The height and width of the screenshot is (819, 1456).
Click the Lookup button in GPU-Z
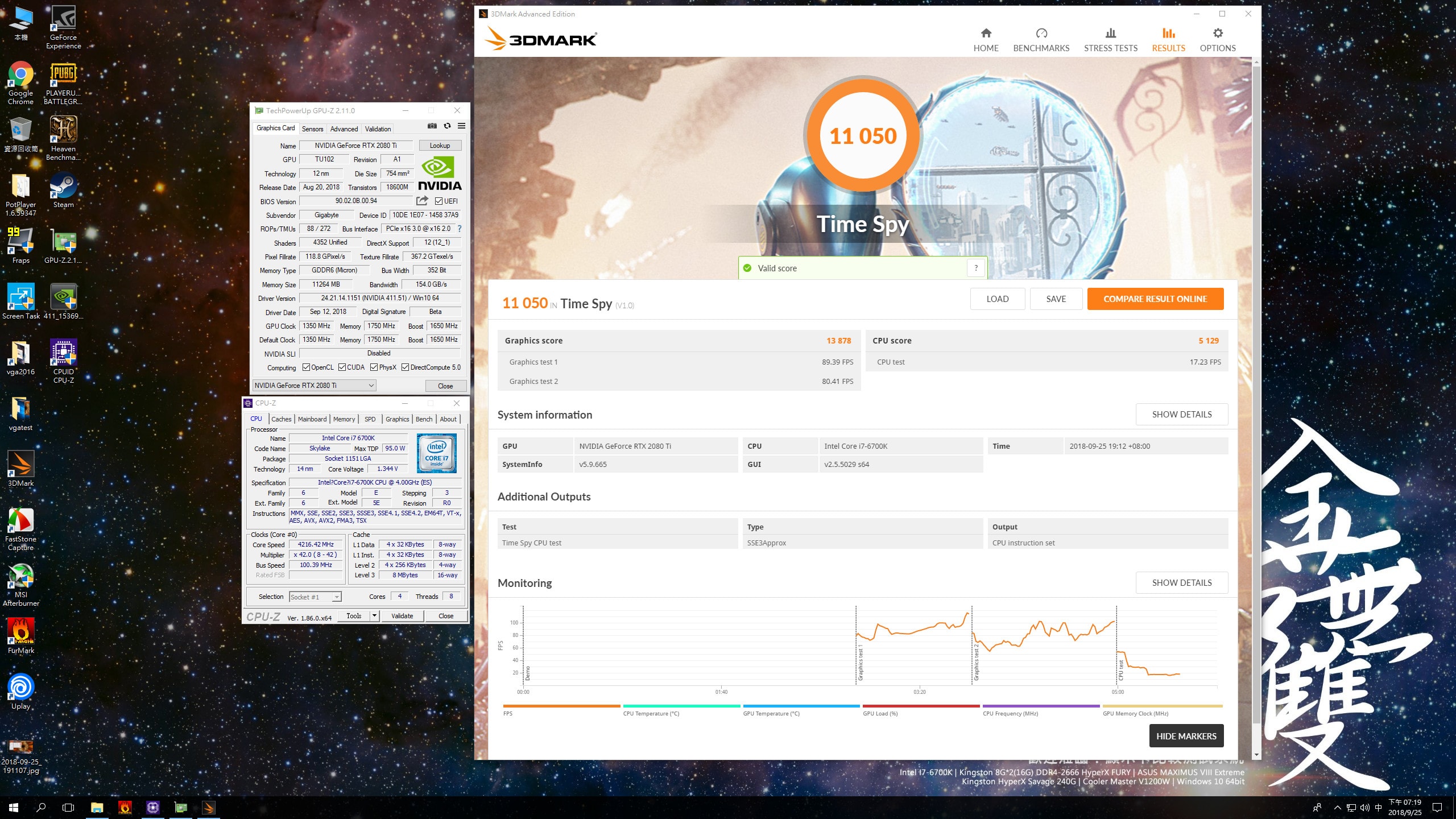tap(440, 145)
